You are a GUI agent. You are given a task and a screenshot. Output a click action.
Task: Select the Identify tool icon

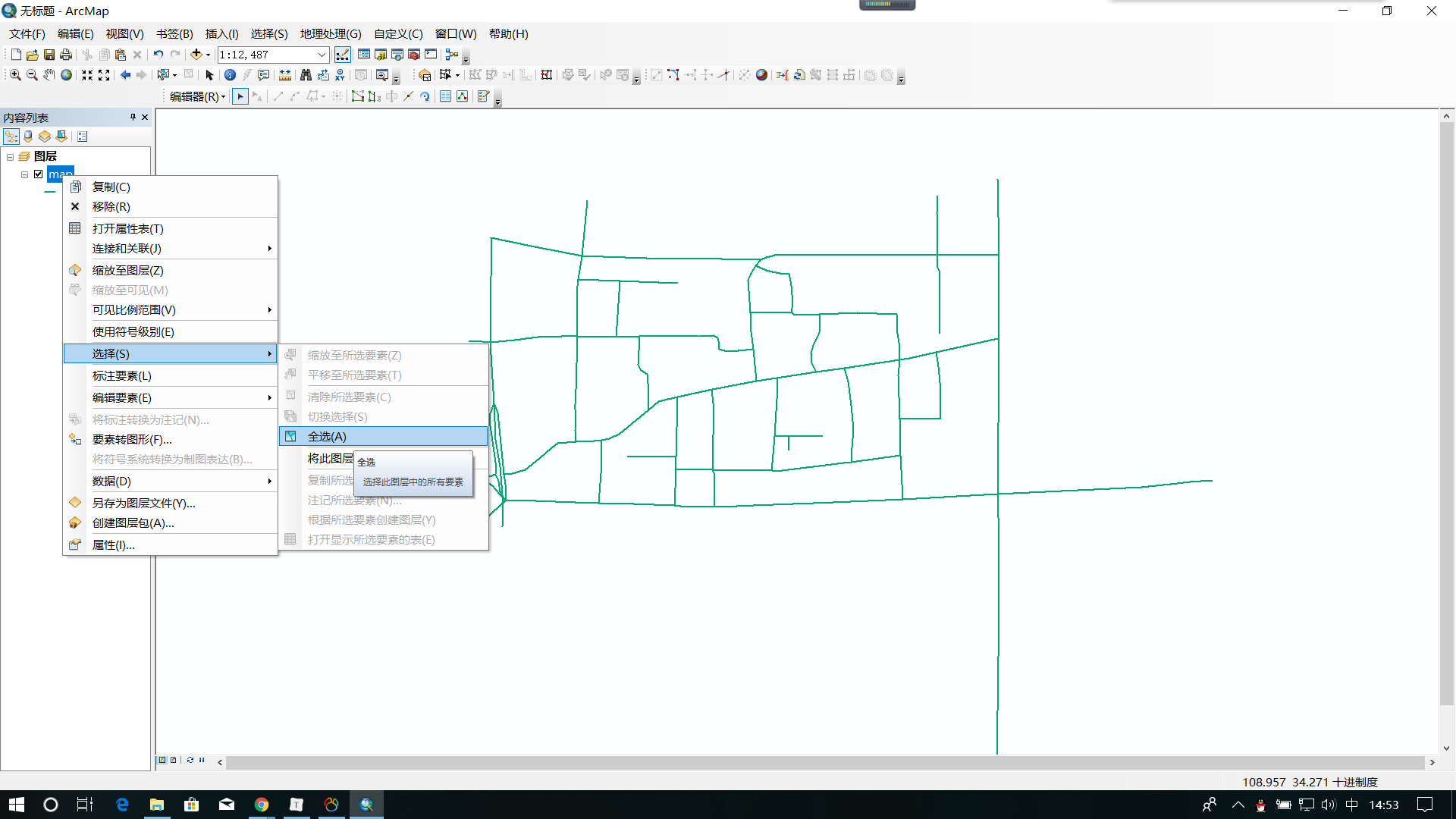coord(230,75)
